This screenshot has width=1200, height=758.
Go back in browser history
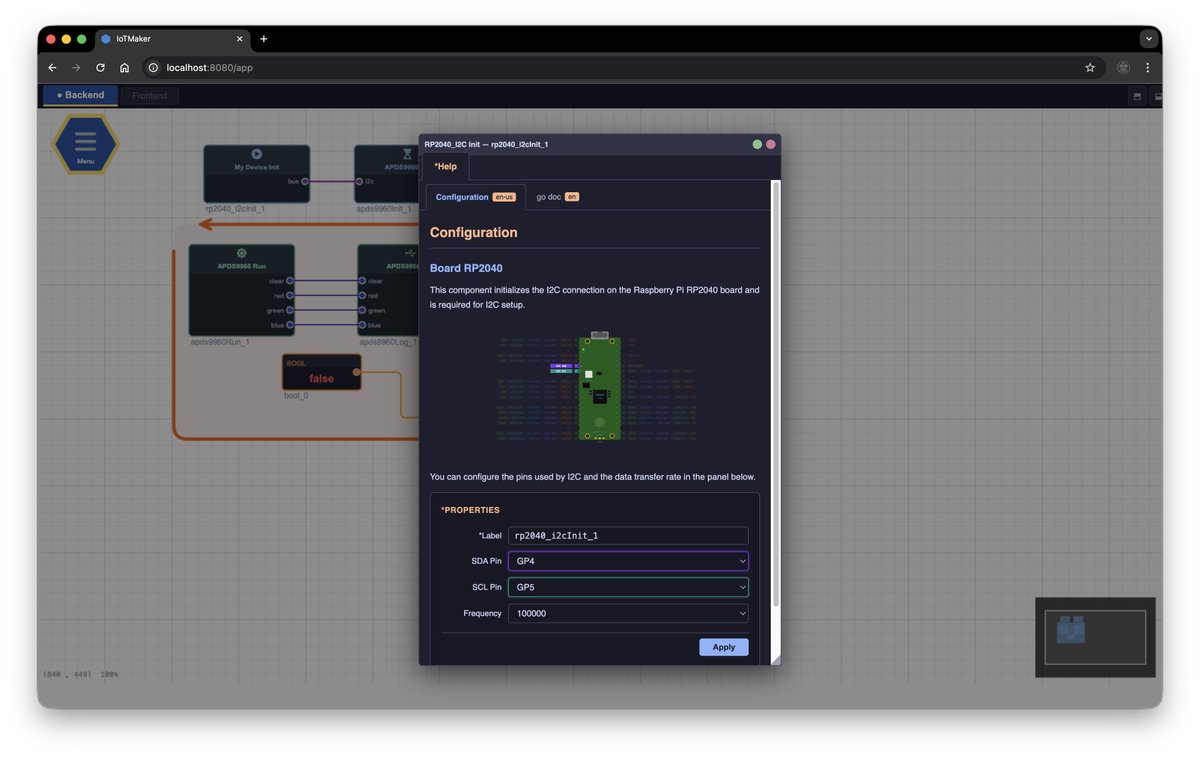(52, 68)
